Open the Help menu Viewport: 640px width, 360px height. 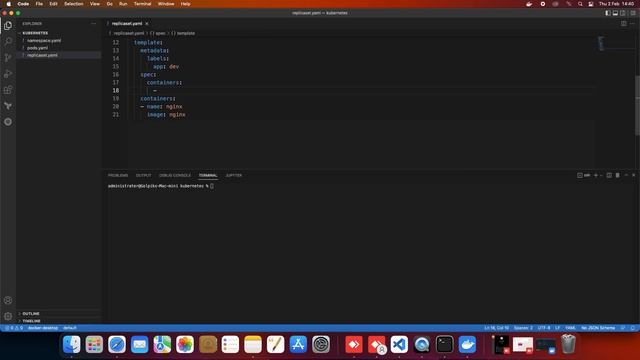[186, 4]
